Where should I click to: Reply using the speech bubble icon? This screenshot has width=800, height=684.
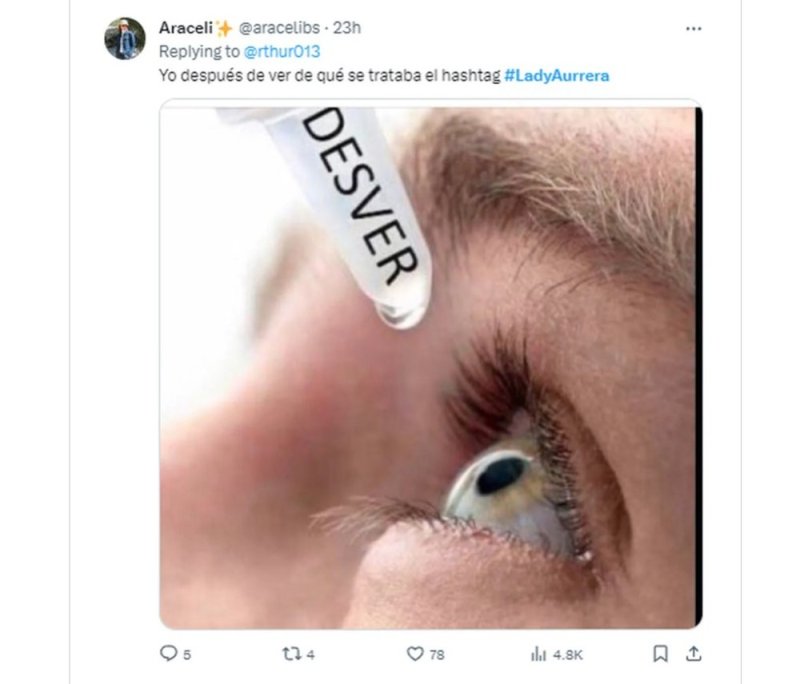(168, 654)
